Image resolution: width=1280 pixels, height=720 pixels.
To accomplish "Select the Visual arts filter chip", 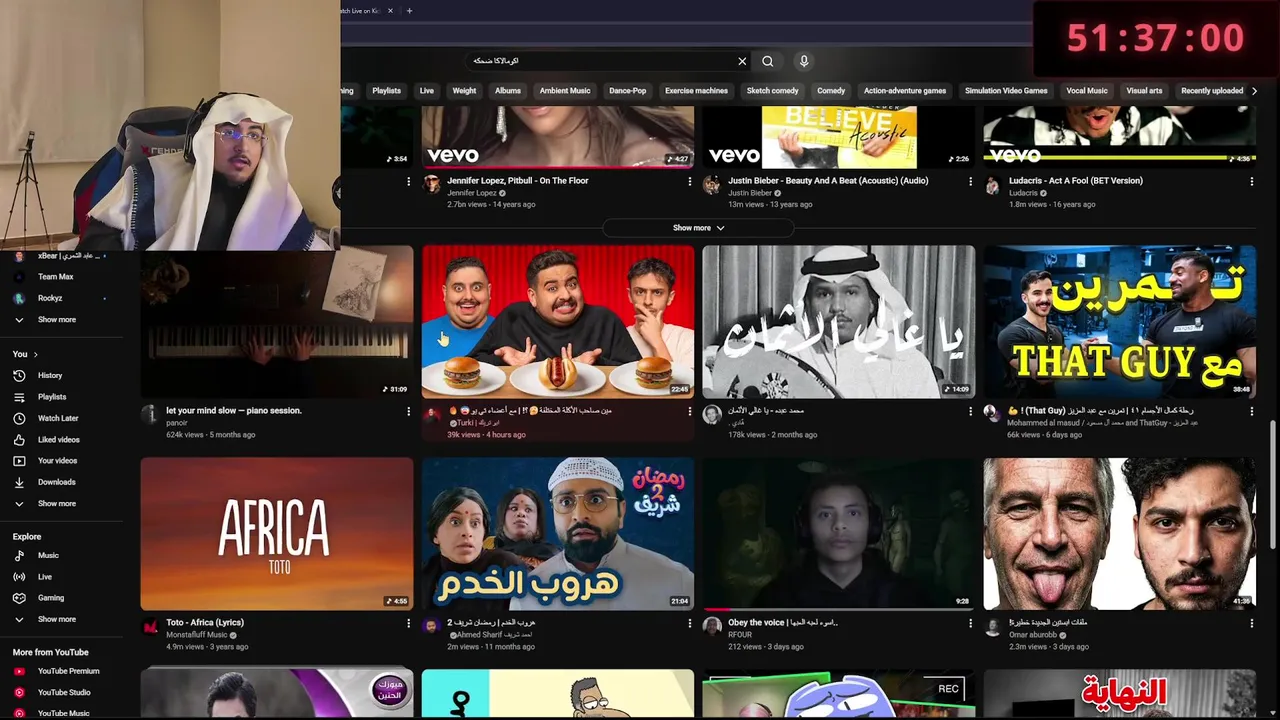I will (x=1144, y=91).
